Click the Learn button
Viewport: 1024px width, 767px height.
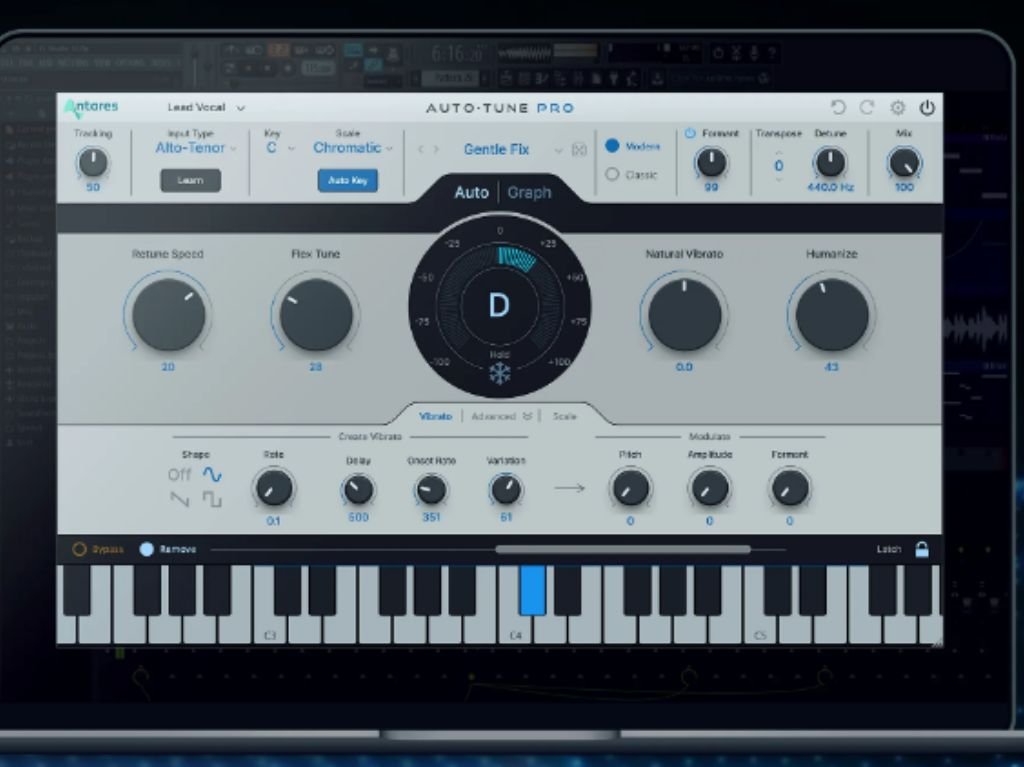[x=190, y=180]
